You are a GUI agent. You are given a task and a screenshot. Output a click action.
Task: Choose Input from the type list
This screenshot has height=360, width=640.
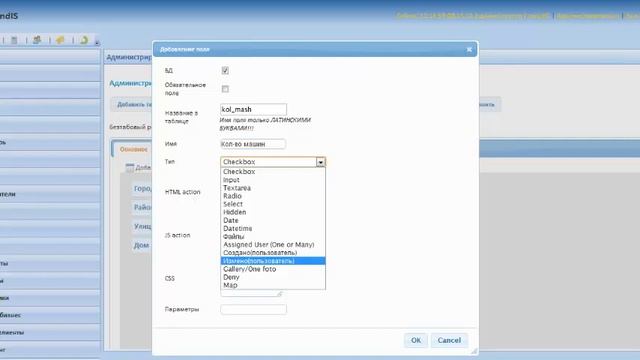click(x=273, y=180)
